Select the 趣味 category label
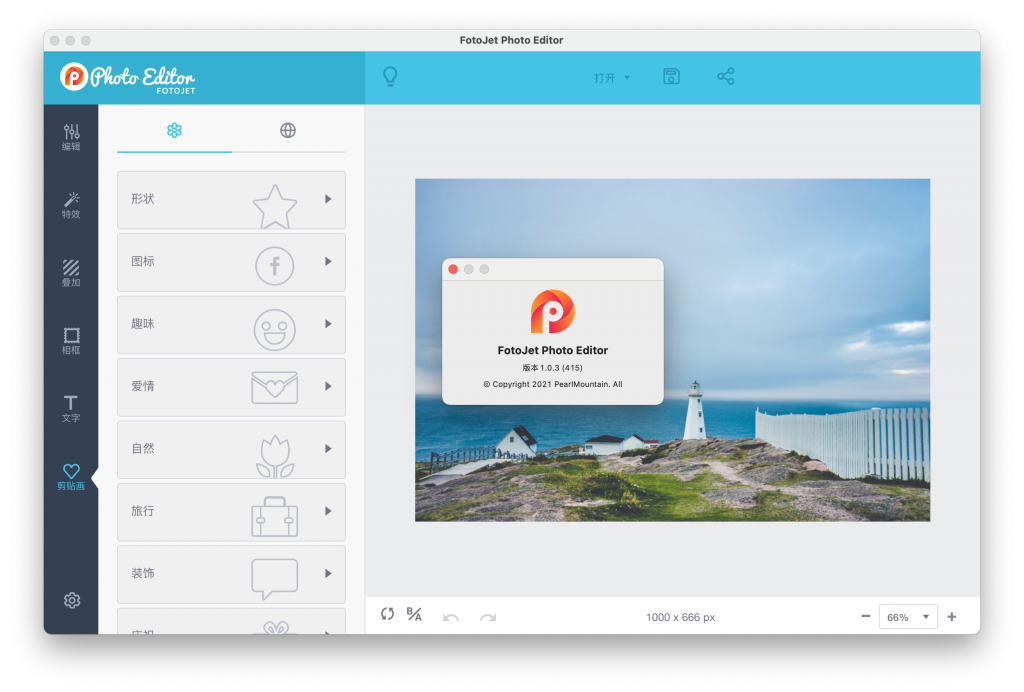This screenshot has width=1024, height=692. (142, 324)
